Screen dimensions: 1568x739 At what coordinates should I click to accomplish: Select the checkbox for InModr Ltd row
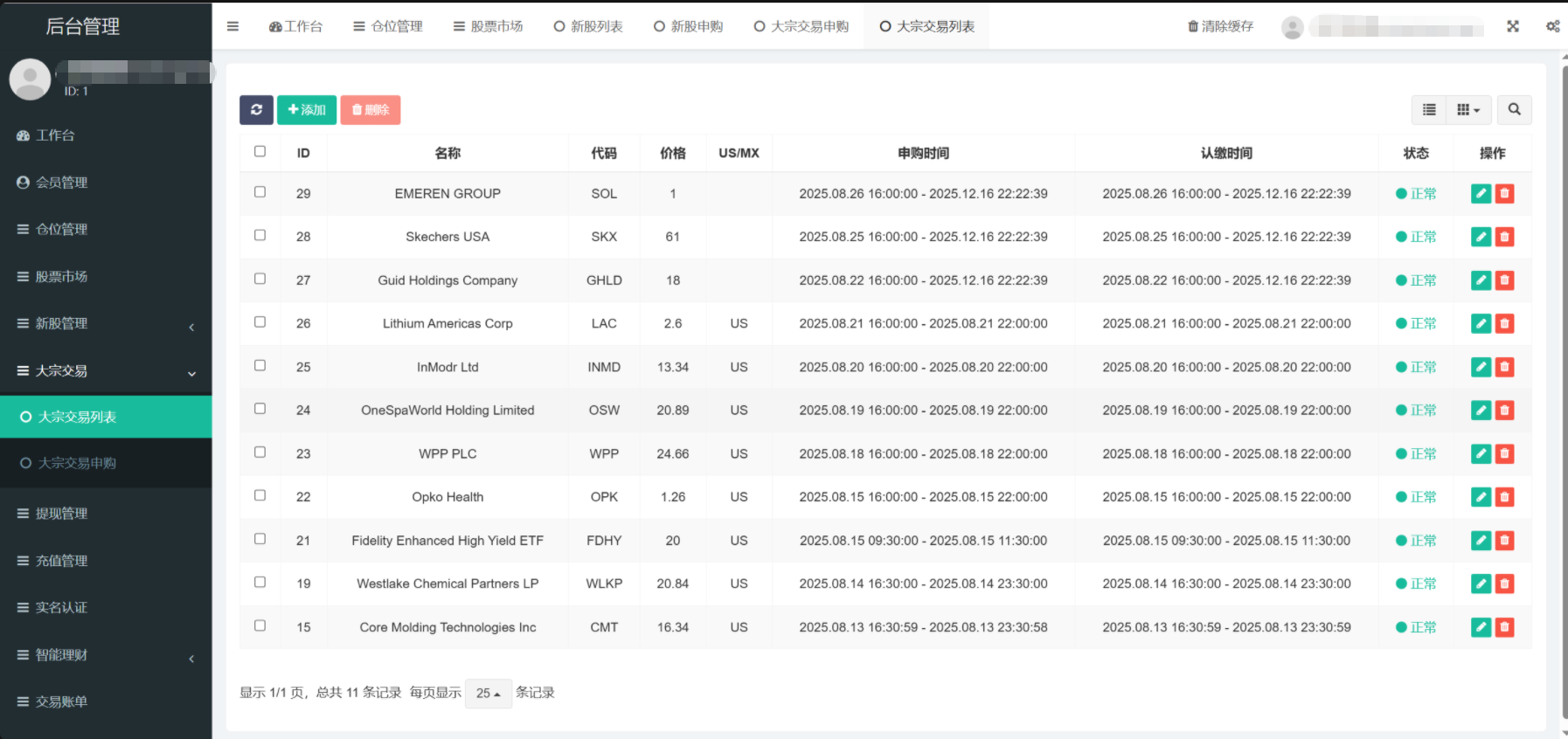coord(260,366)
